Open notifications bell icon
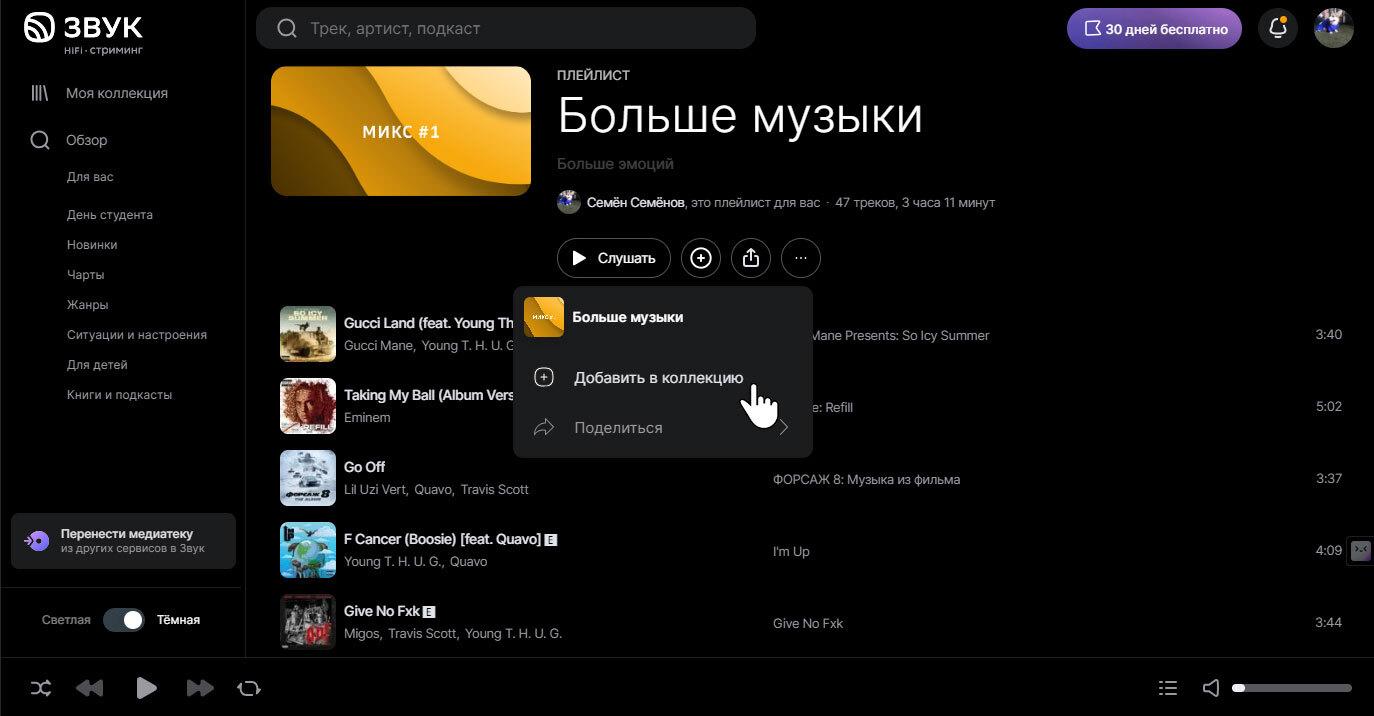Screen dimensions: 1374x716 coord(1278,29)
